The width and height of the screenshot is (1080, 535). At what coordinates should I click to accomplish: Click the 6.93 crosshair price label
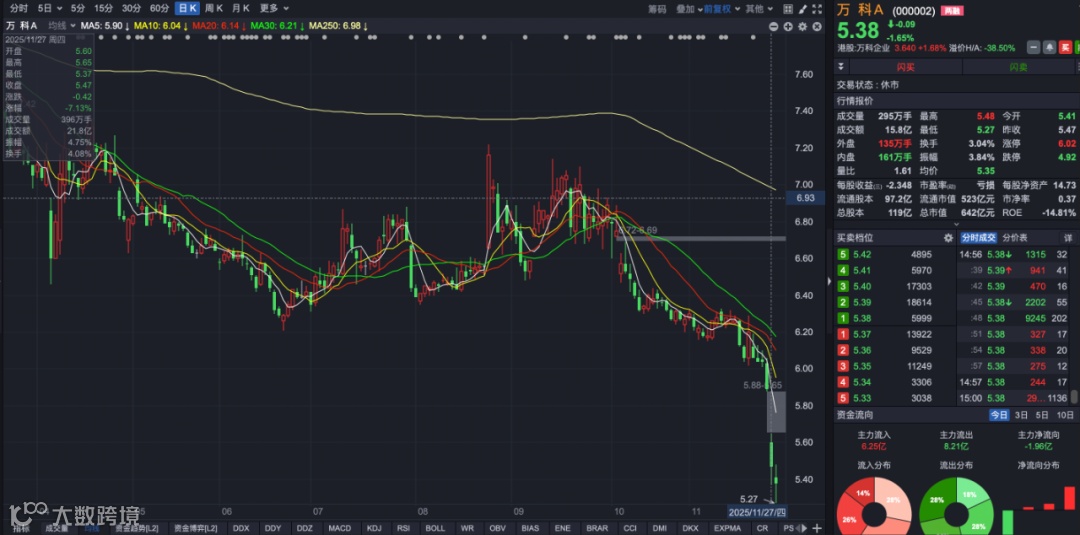coord(804,198)
